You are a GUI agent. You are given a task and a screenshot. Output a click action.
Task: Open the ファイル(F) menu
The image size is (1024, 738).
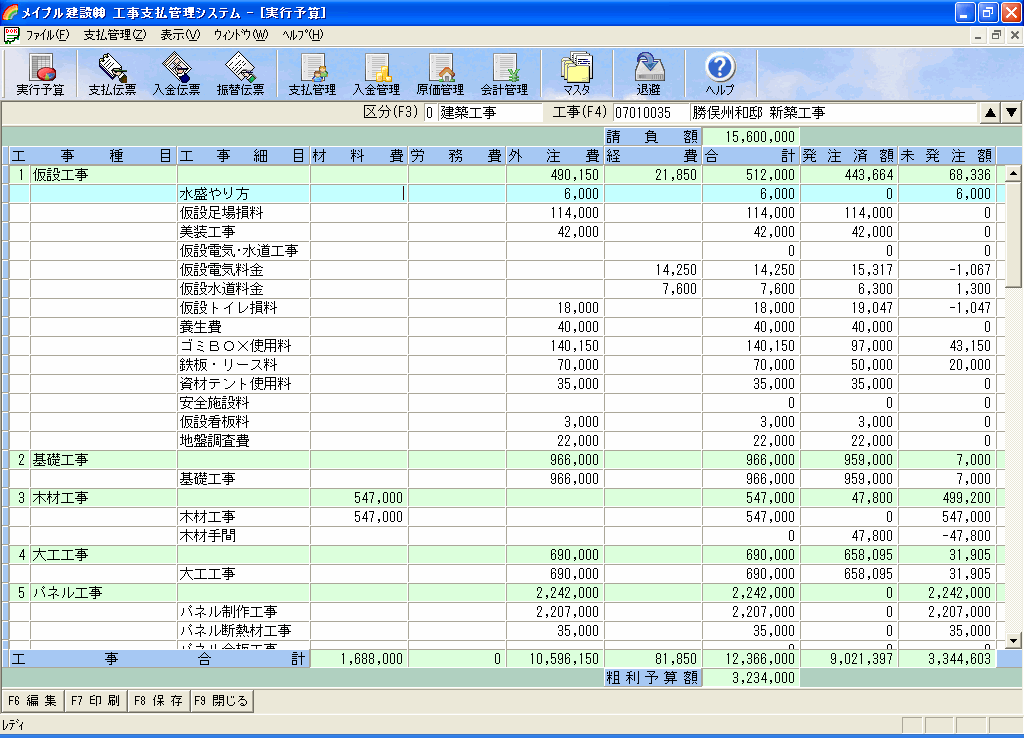pyautogui.click(x=47, y=35)
